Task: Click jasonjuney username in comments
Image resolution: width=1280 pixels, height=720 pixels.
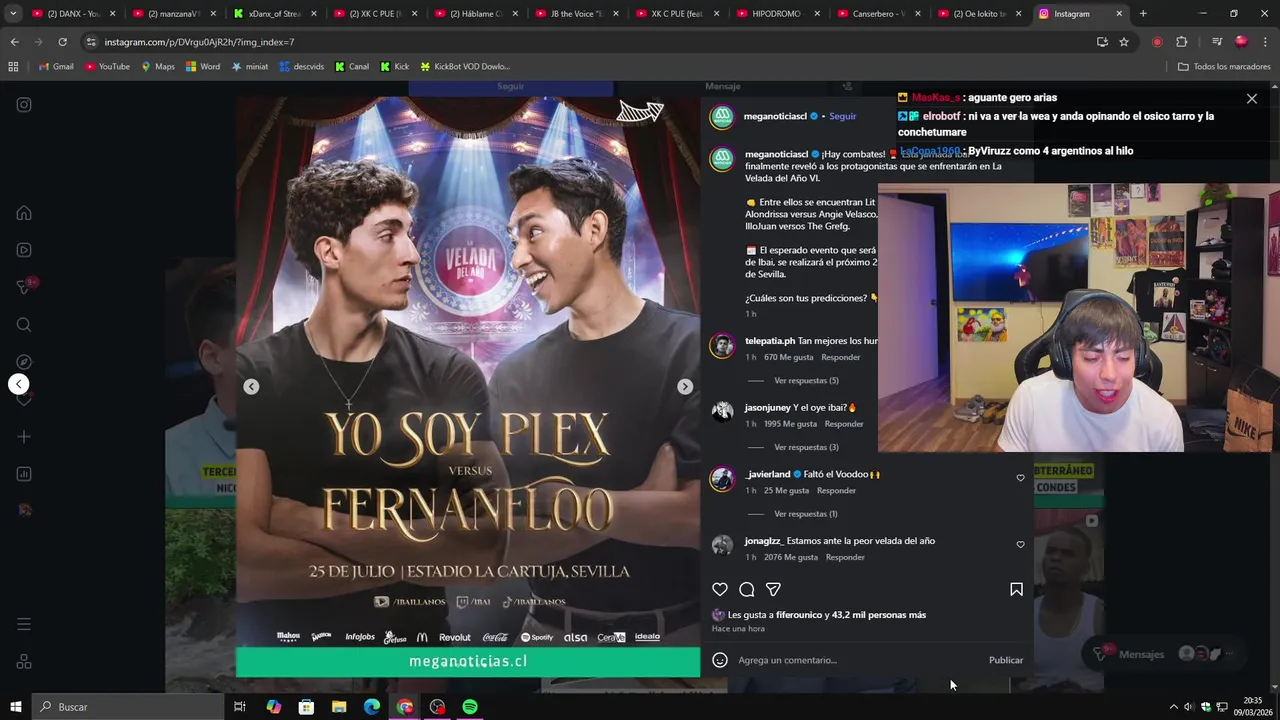Action: tap(767, 408)
